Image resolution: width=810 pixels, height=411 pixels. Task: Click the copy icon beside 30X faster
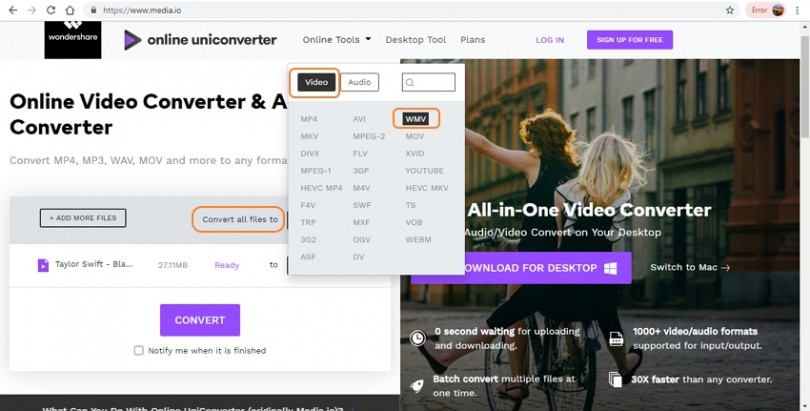[615, 379]
